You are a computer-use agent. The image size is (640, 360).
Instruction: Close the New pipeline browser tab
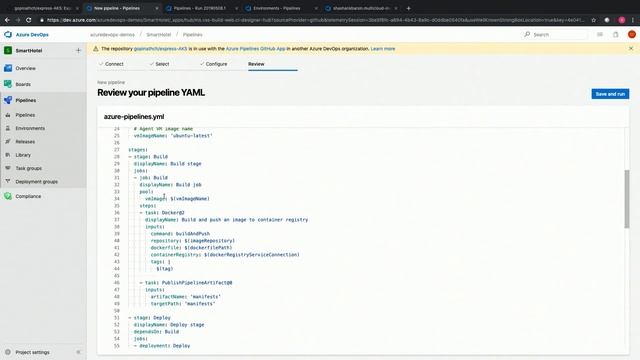(x=157, y=8)
